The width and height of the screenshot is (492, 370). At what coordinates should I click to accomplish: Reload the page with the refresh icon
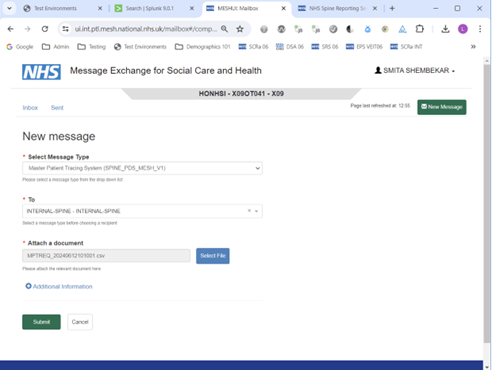pyautogui.click(x=45, y=29)
